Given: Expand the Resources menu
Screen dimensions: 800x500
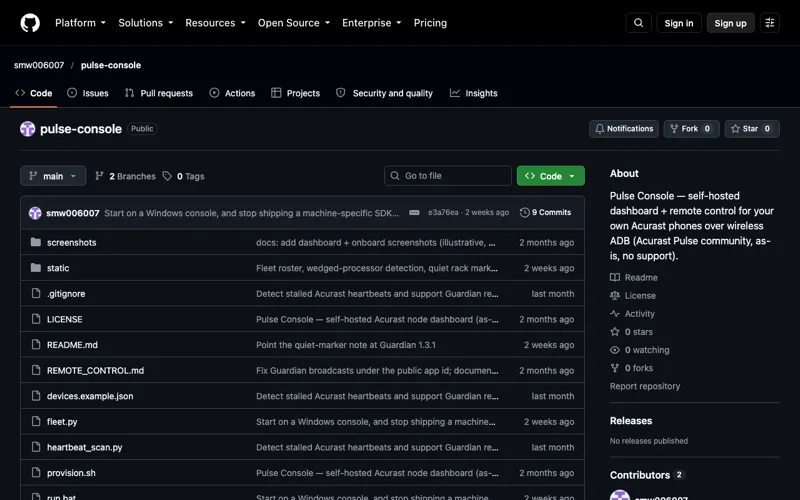Looking at the screenshot, I should click(215, 23).
